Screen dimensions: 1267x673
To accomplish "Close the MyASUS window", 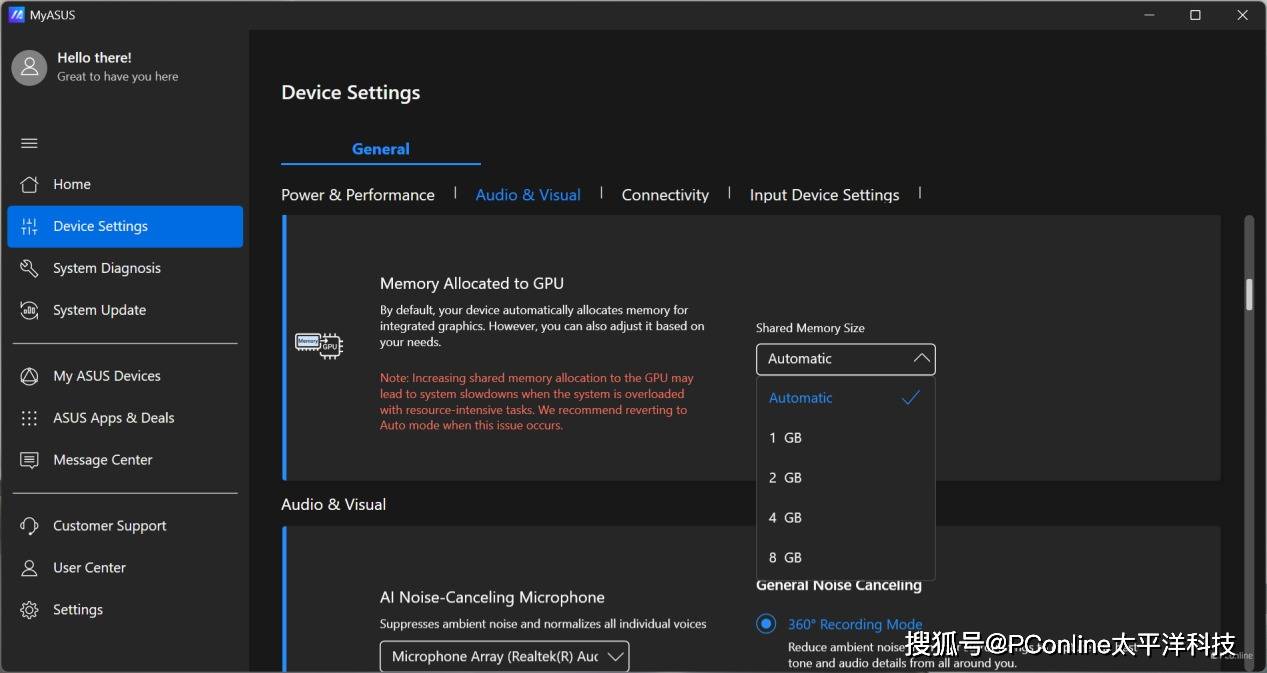I will [1242, 15].
